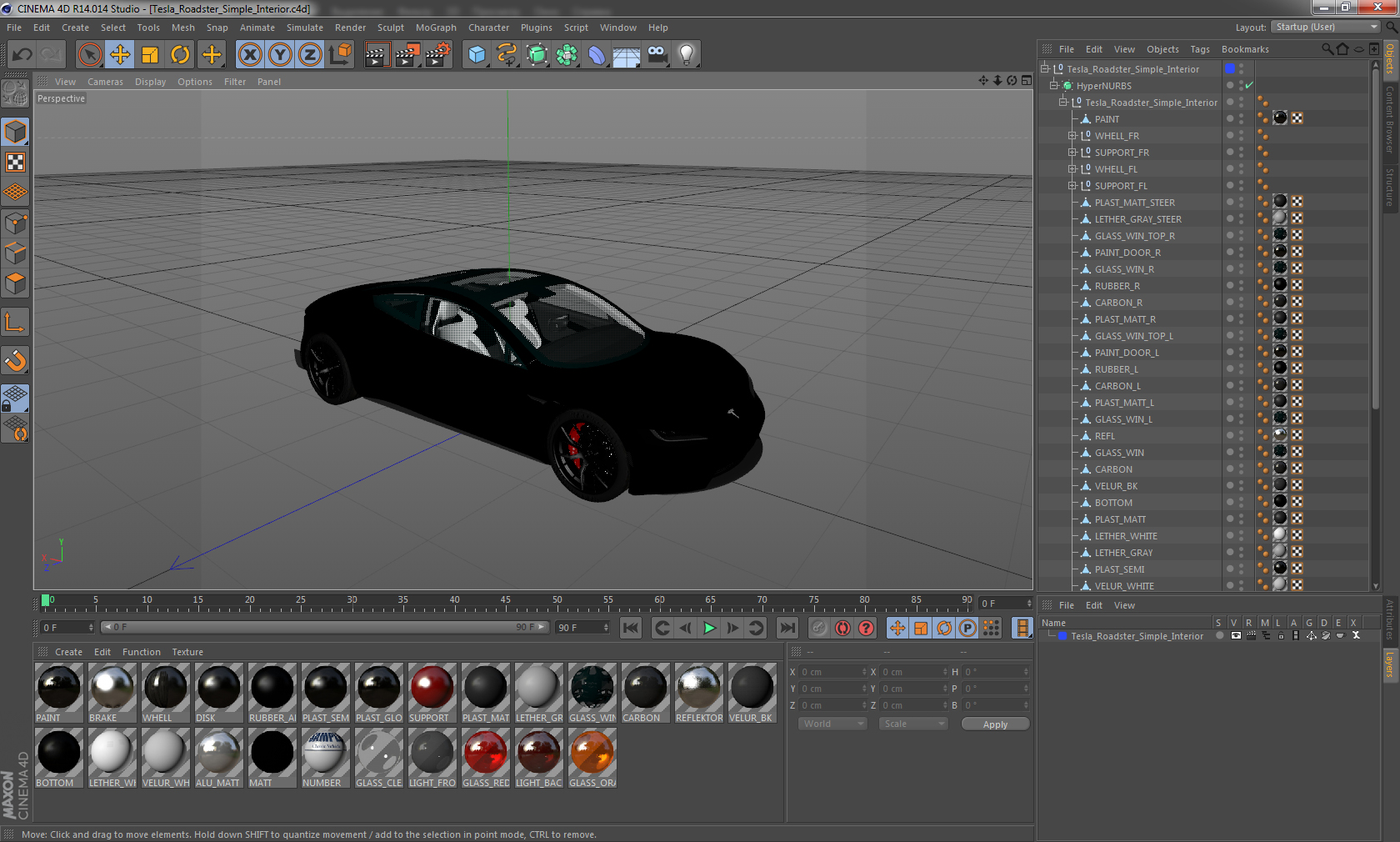Toggle visibility dots for CARBON object
The image size is (1400, 842).
[1241, 469]
